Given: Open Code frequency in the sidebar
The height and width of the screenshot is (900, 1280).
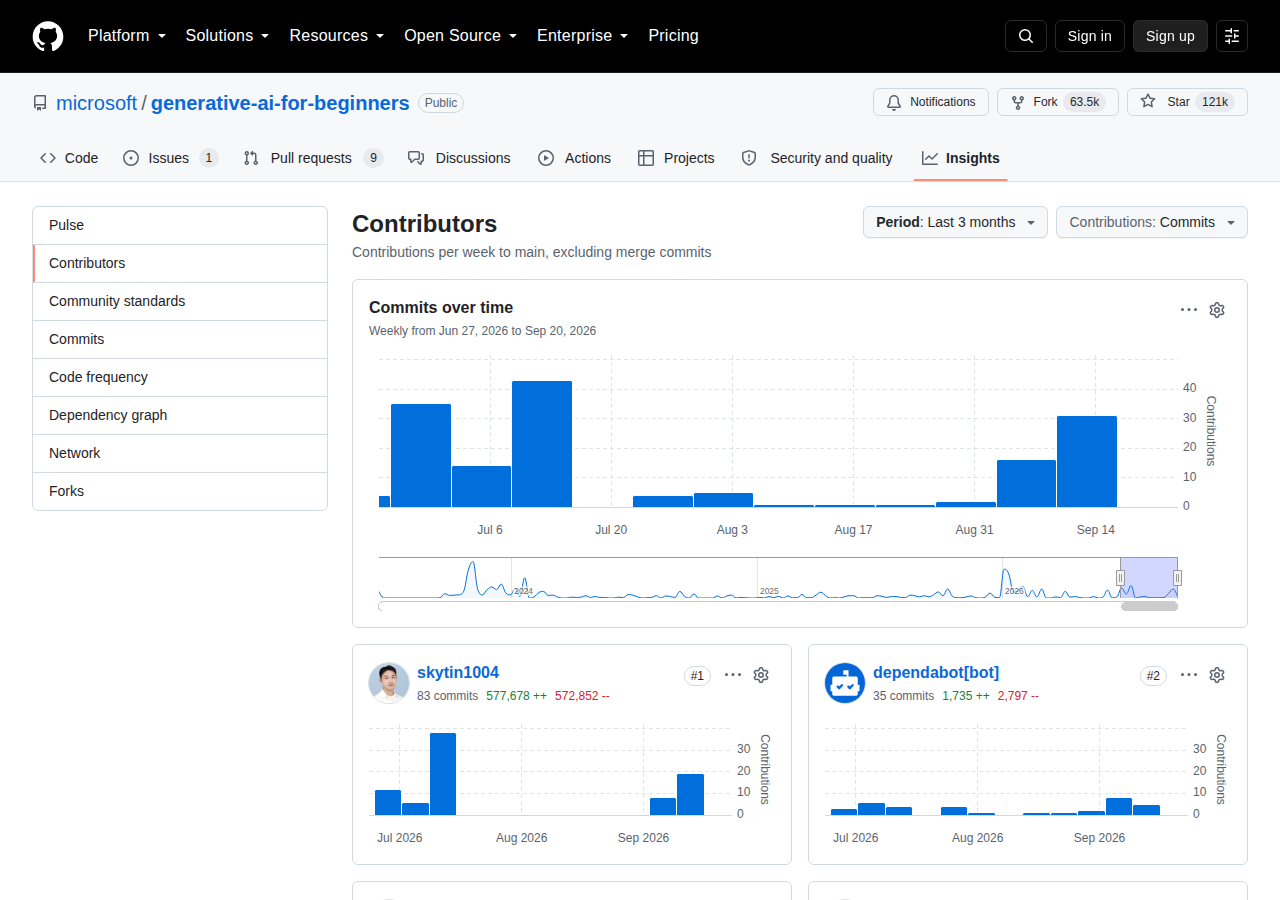Looking at the screenshot, I should pos(180,377).
